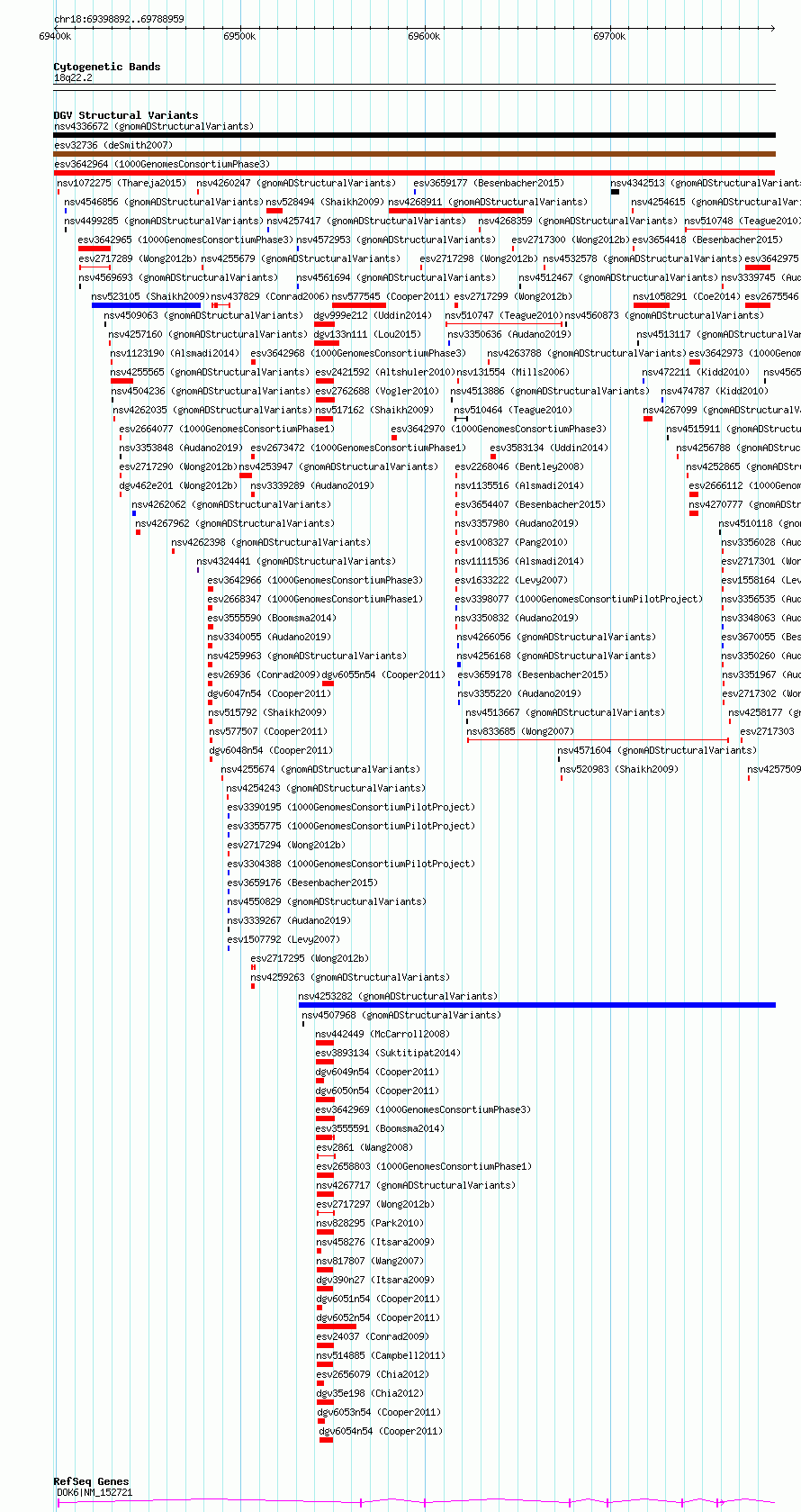Screen dimensions: 801x1512
Task: Select esv3555590 (Boomsma2014) label
Action: [272, 618]
